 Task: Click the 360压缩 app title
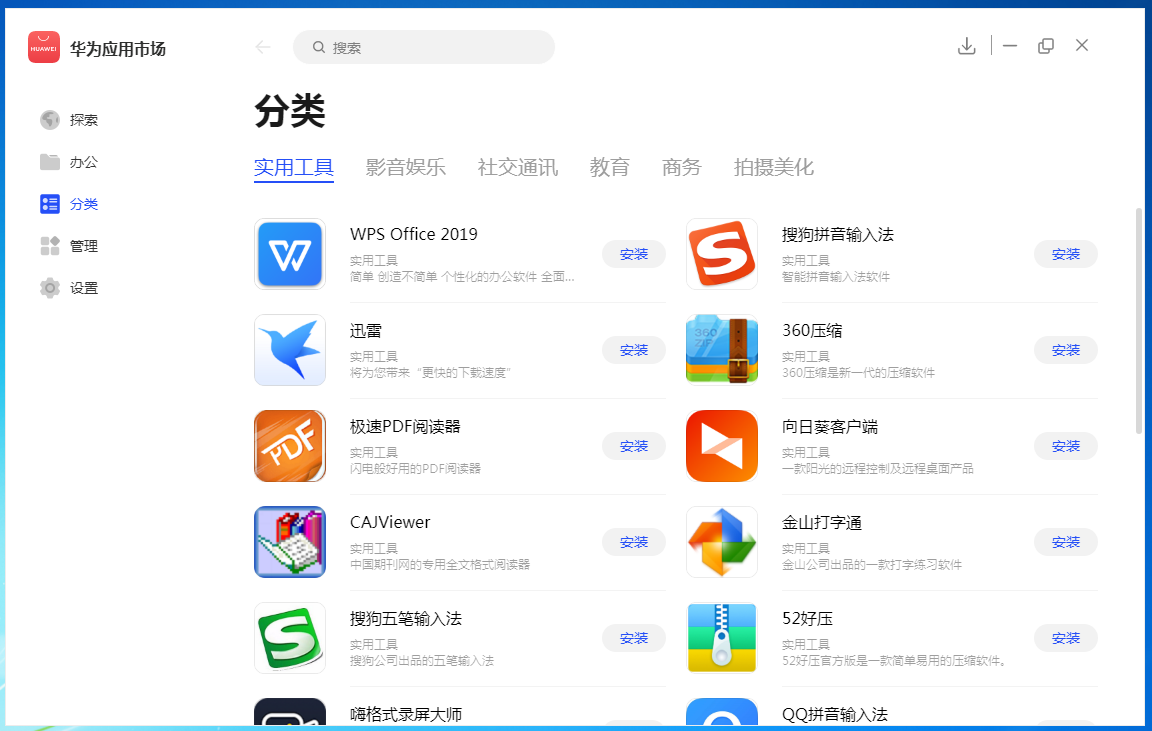tap(812, 331)
